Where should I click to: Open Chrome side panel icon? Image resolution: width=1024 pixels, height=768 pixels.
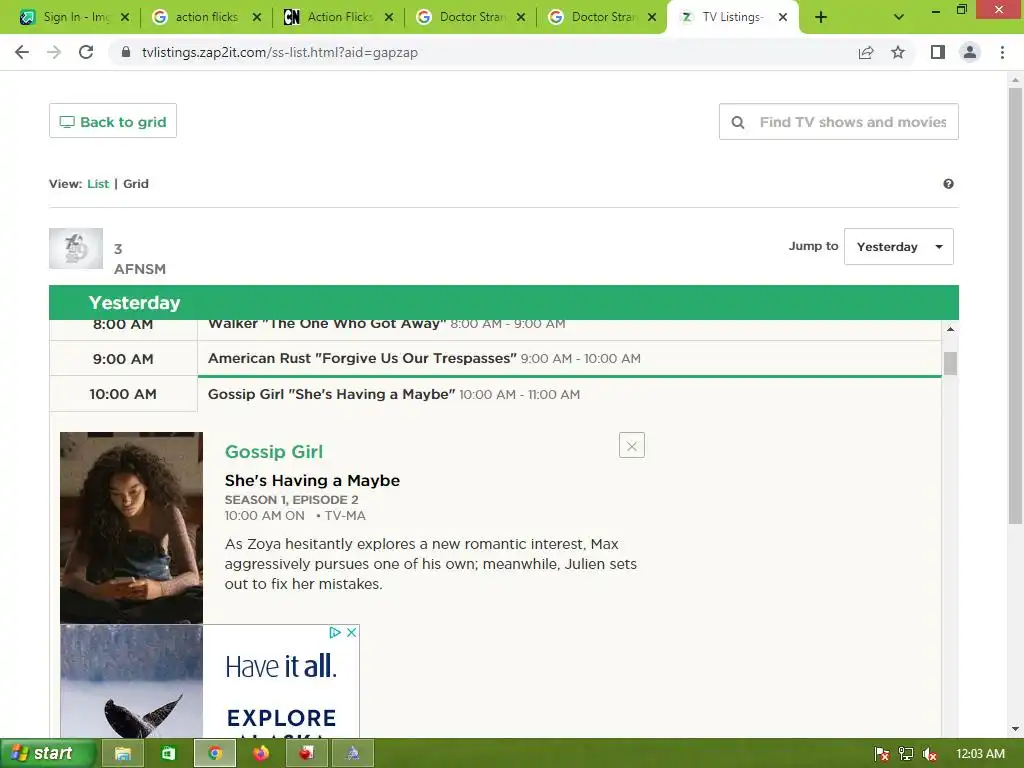coord(938,52)
